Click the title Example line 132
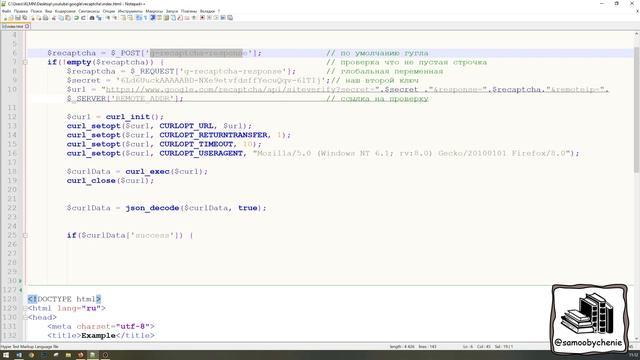 point(101,336)
